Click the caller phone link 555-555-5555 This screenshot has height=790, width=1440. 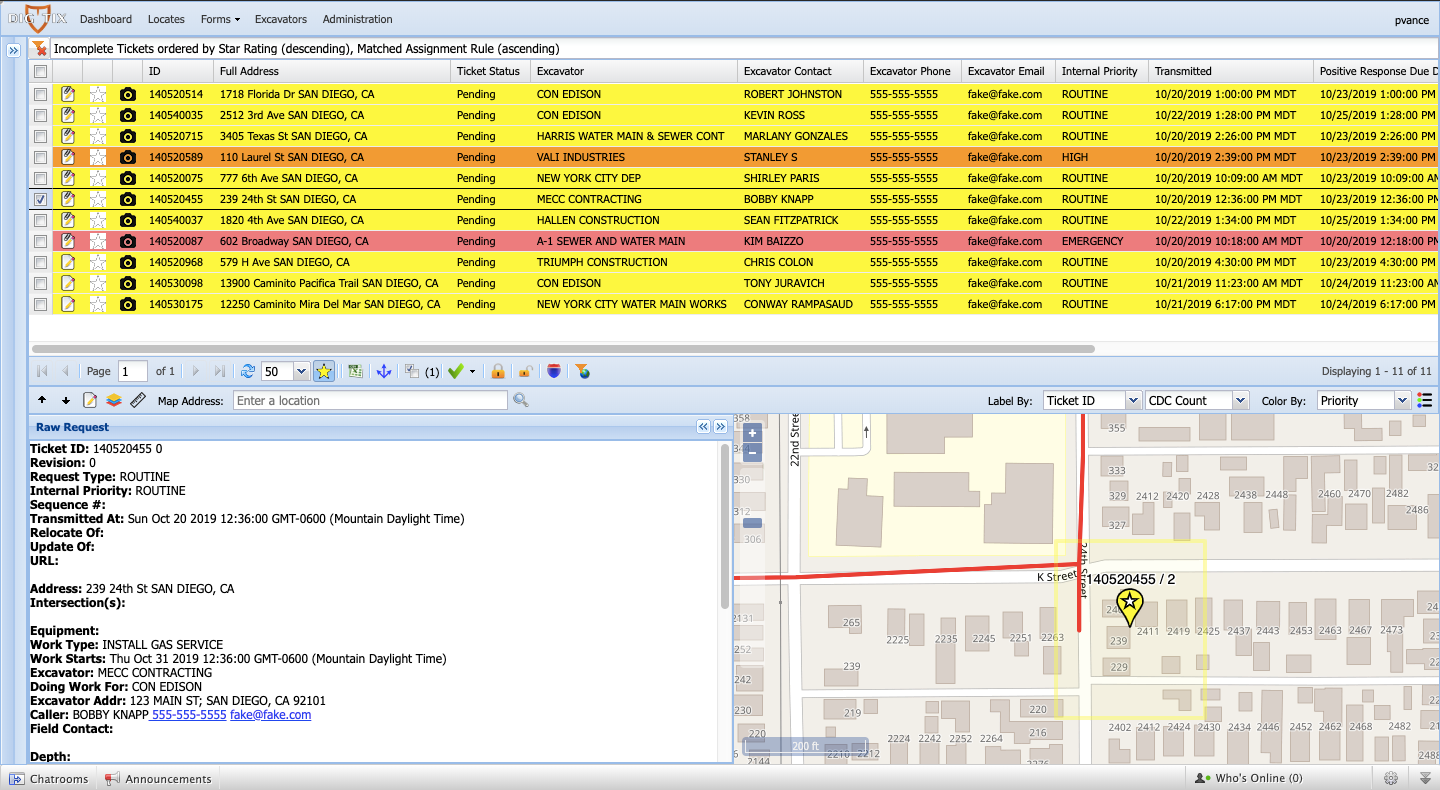[189, 715]
